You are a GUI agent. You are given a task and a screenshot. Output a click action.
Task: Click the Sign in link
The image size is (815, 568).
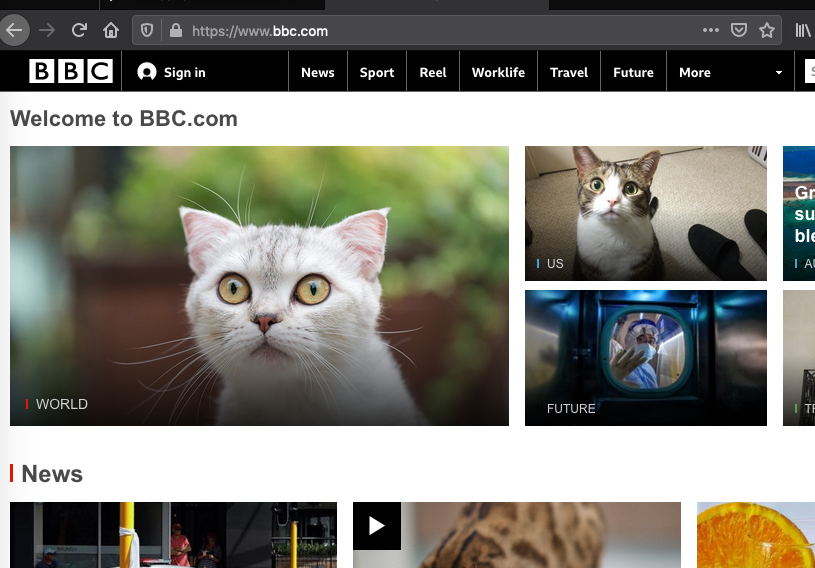185,72
